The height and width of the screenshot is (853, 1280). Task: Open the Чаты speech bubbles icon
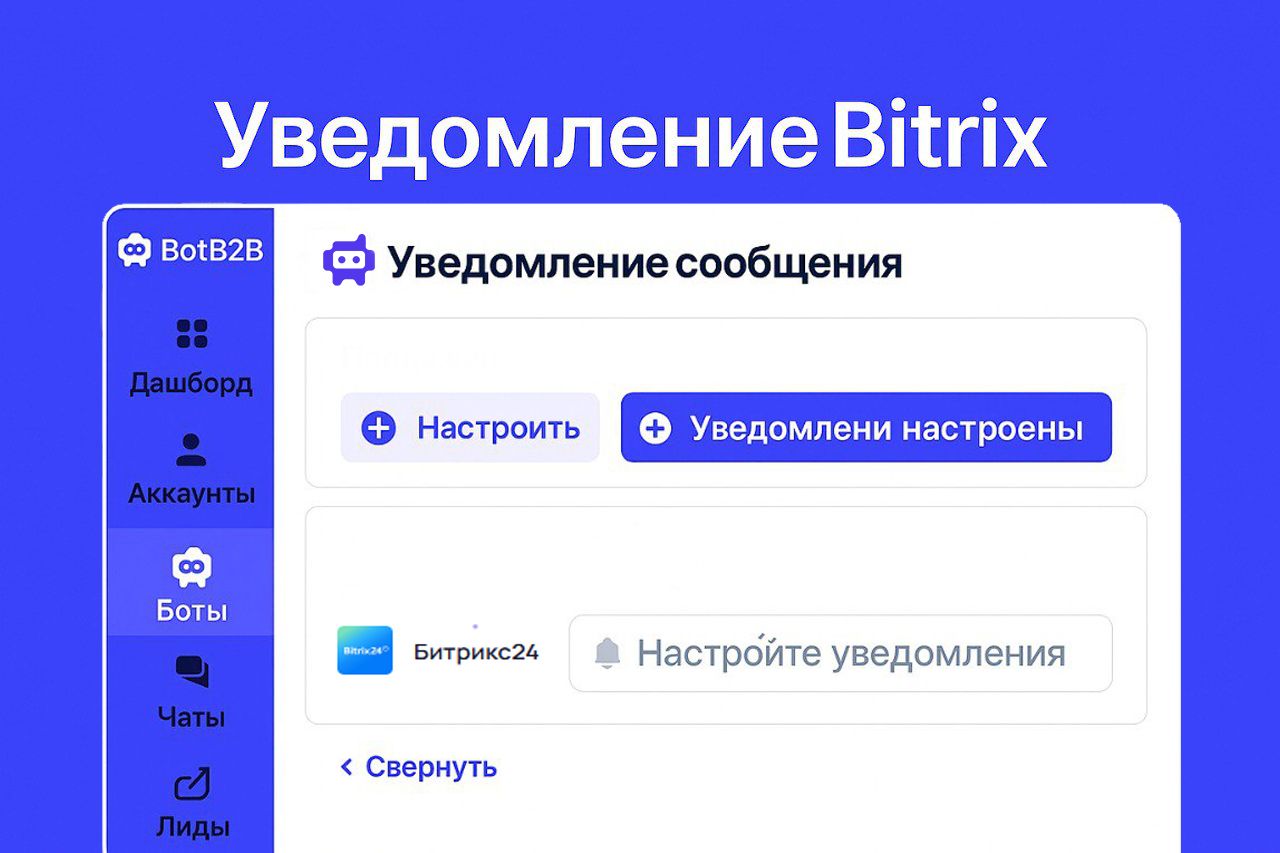[x=191, y=672]
